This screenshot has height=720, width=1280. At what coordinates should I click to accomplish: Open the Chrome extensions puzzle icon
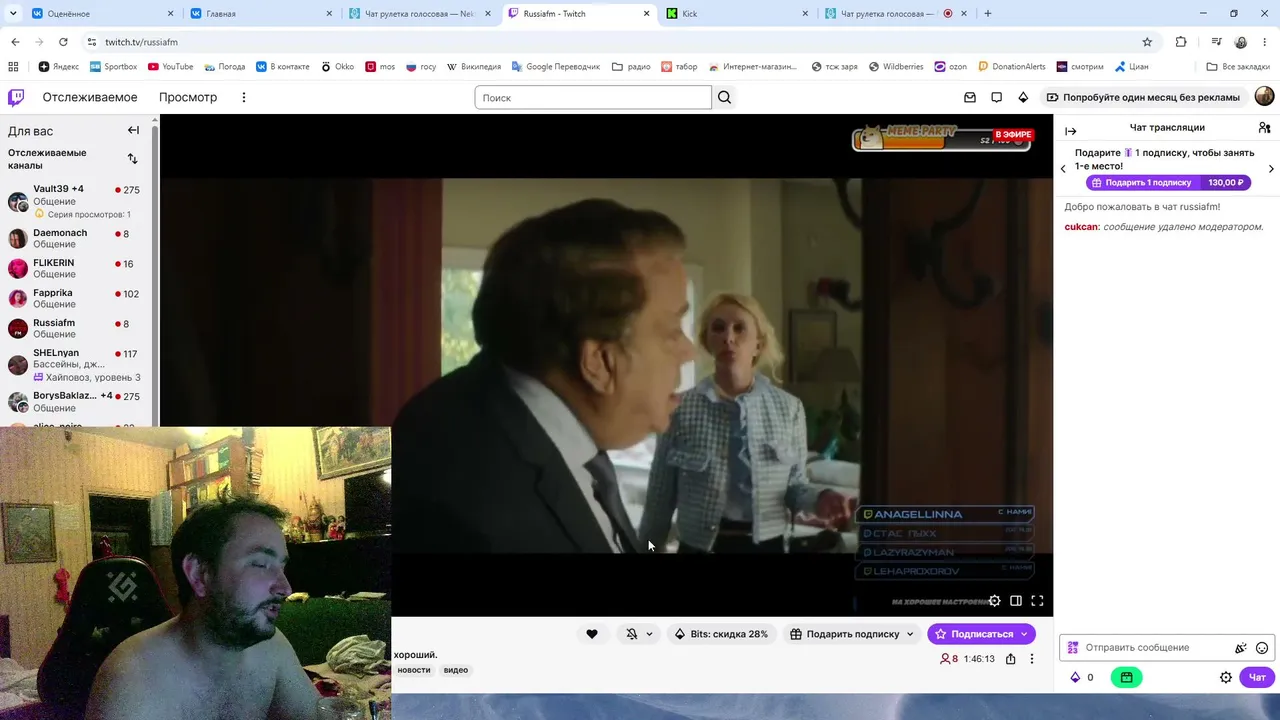click(x=1181, y=42)
